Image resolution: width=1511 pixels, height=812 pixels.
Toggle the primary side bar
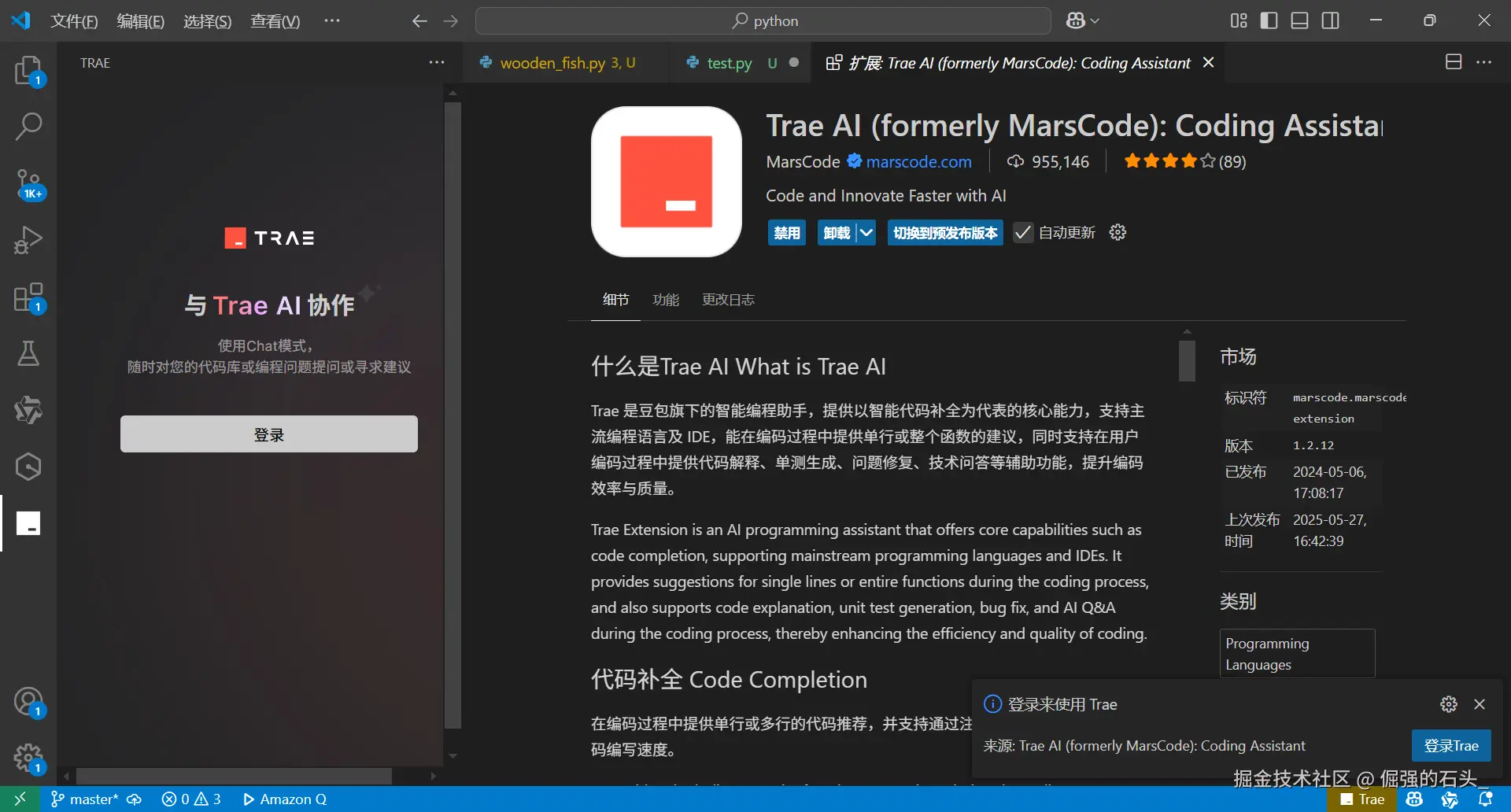click(1269, 21)
